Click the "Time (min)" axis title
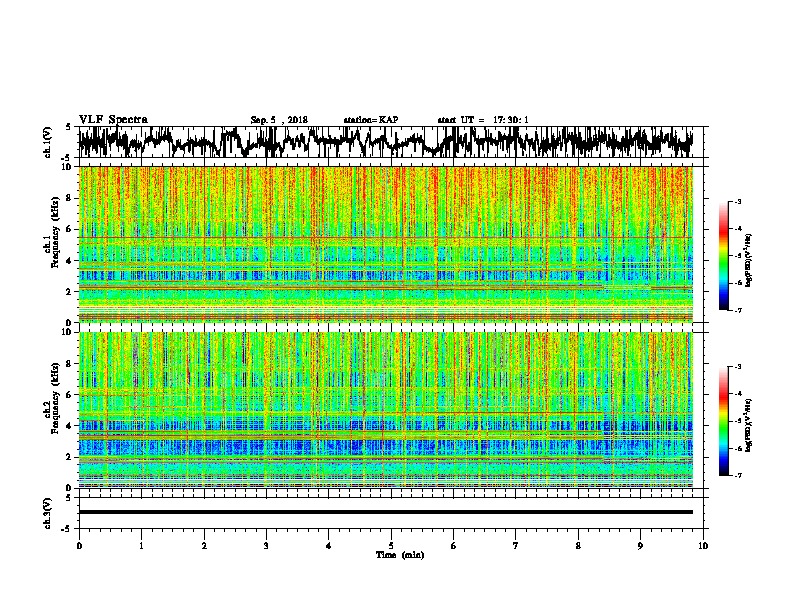This screenshot has height=612, width=792. 400,555
